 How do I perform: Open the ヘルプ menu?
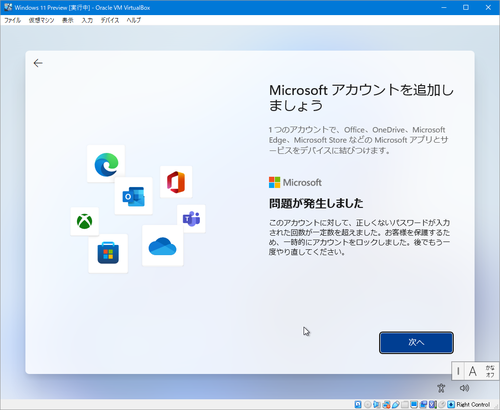(134, 20)
